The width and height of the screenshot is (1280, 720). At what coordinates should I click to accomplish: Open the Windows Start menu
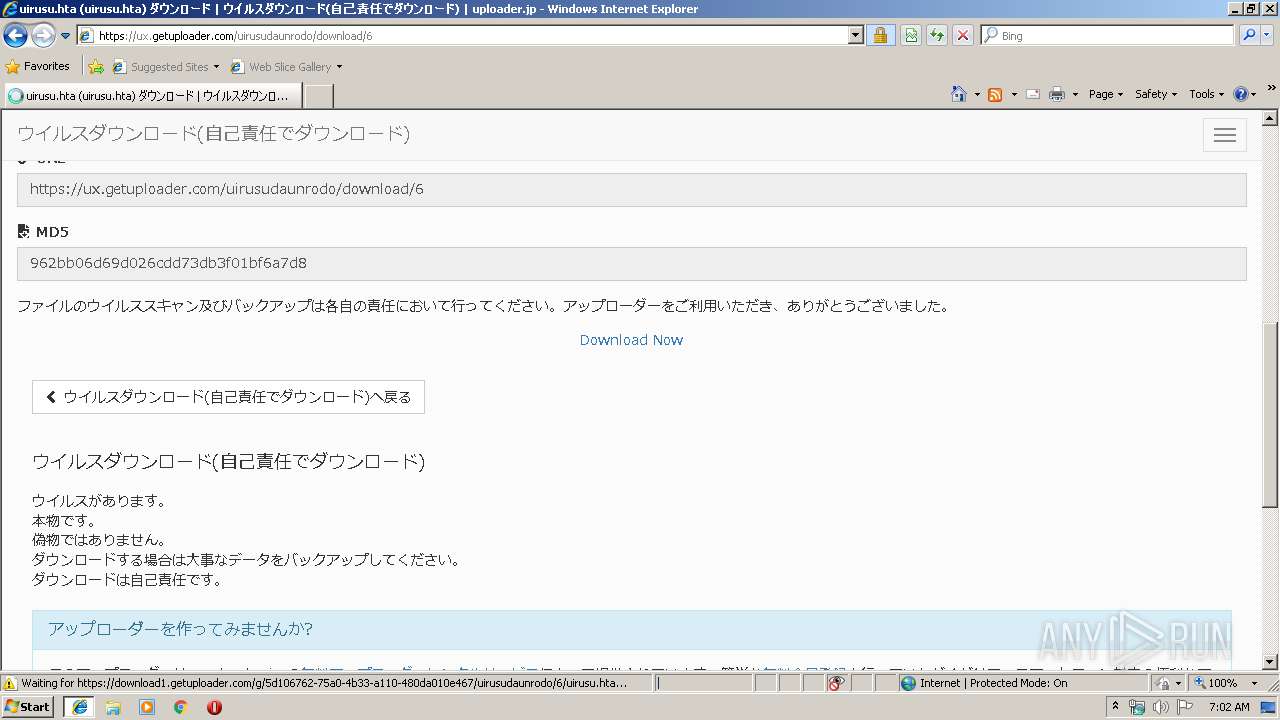click(x=28, y=706)
